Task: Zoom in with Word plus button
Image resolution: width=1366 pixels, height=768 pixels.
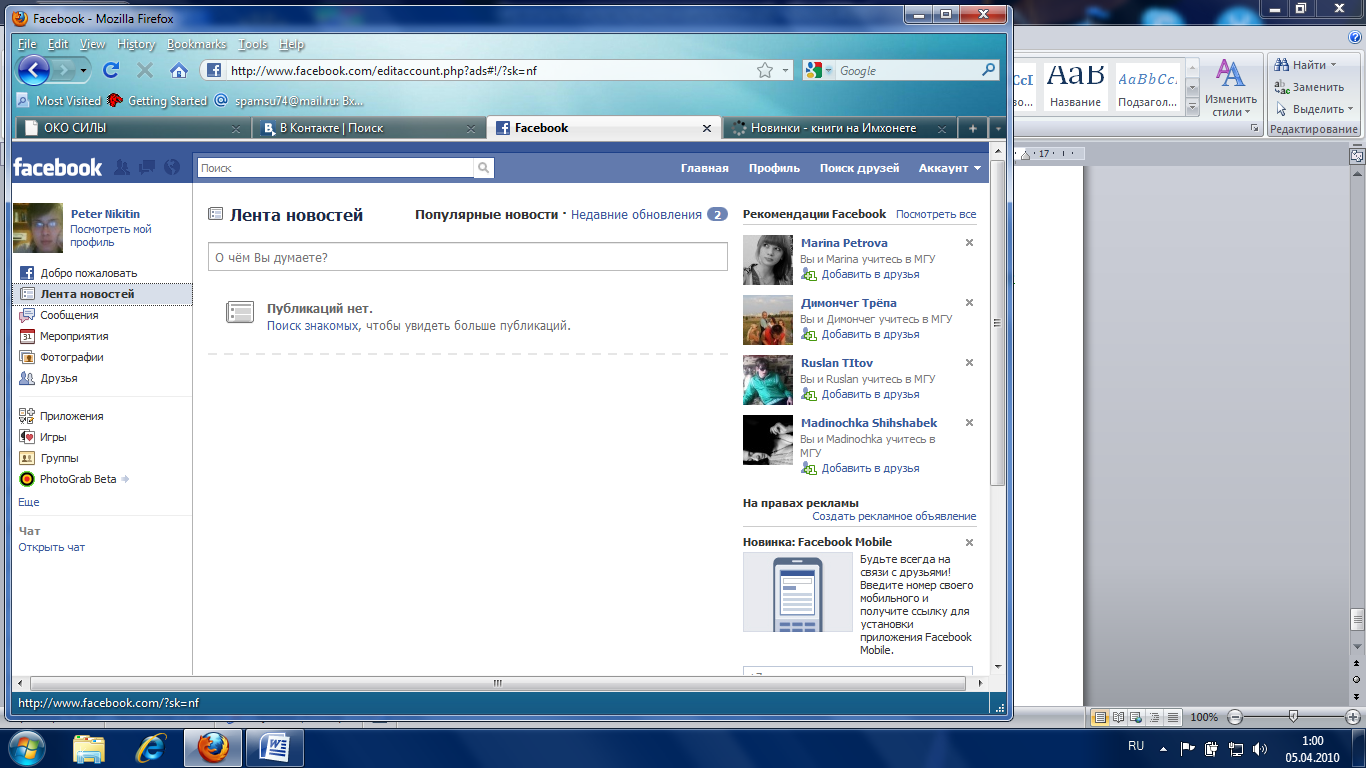Action: point(1353,717)
